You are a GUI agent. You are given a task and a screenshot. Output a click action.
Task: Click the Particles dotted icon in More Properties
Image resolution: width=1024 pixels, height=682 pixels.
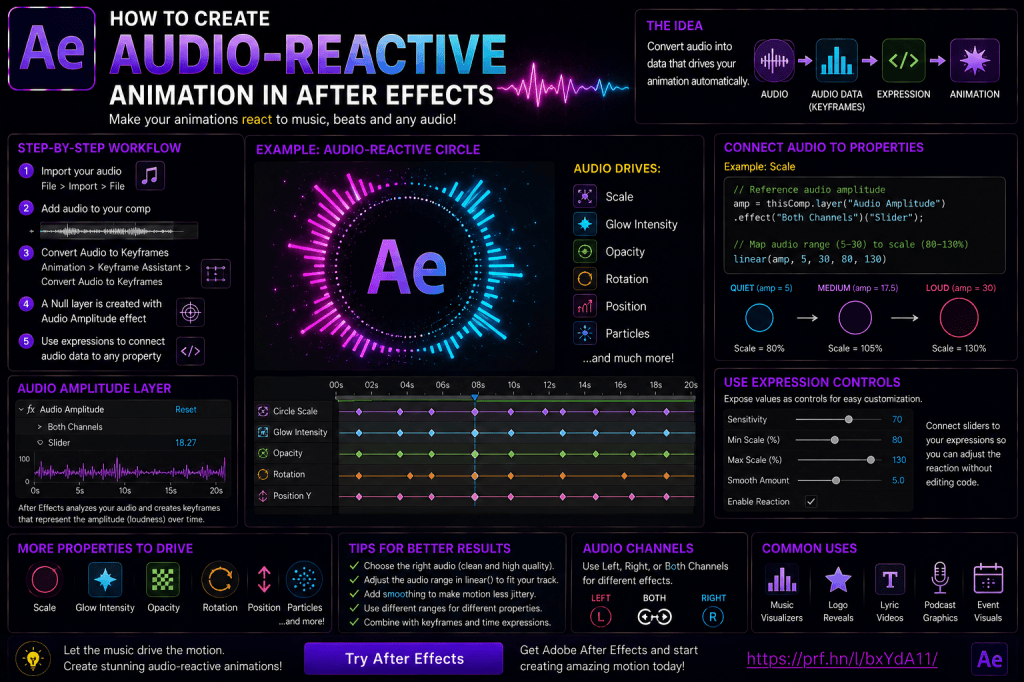click(x=304, y=579)
